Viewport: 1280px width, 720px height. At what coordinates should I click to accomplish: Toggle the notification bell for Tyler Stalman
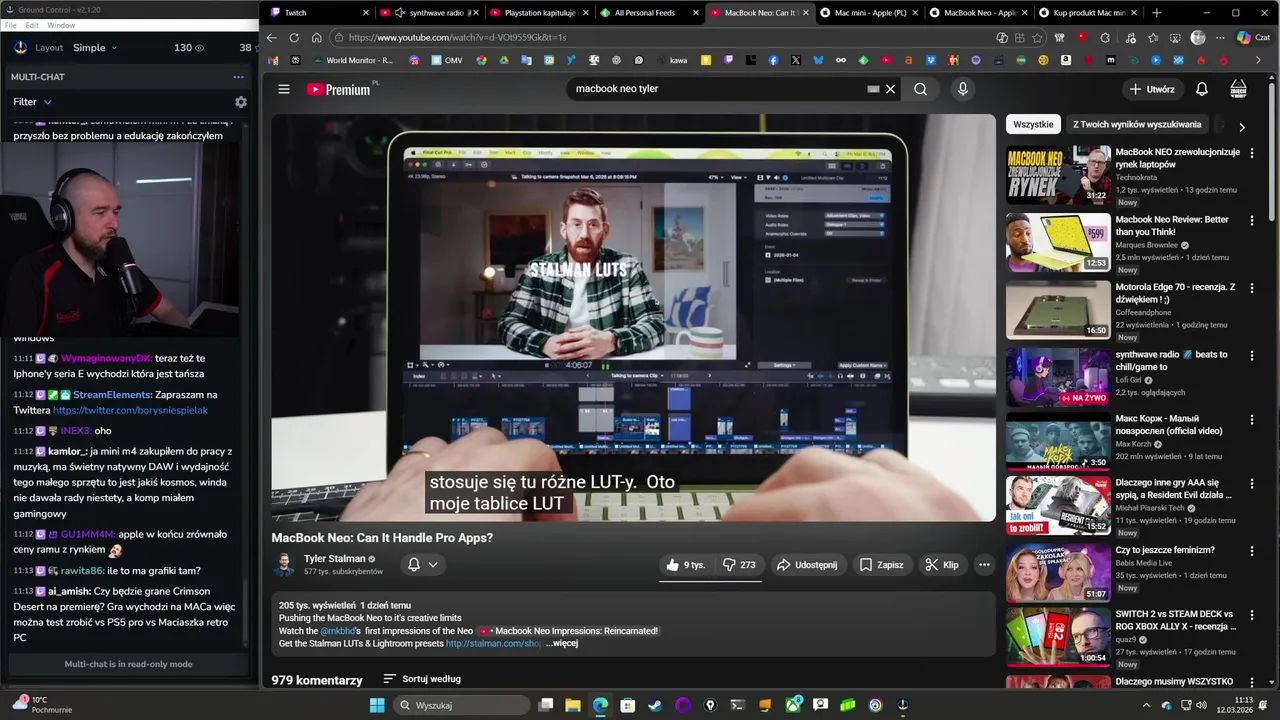413,565
